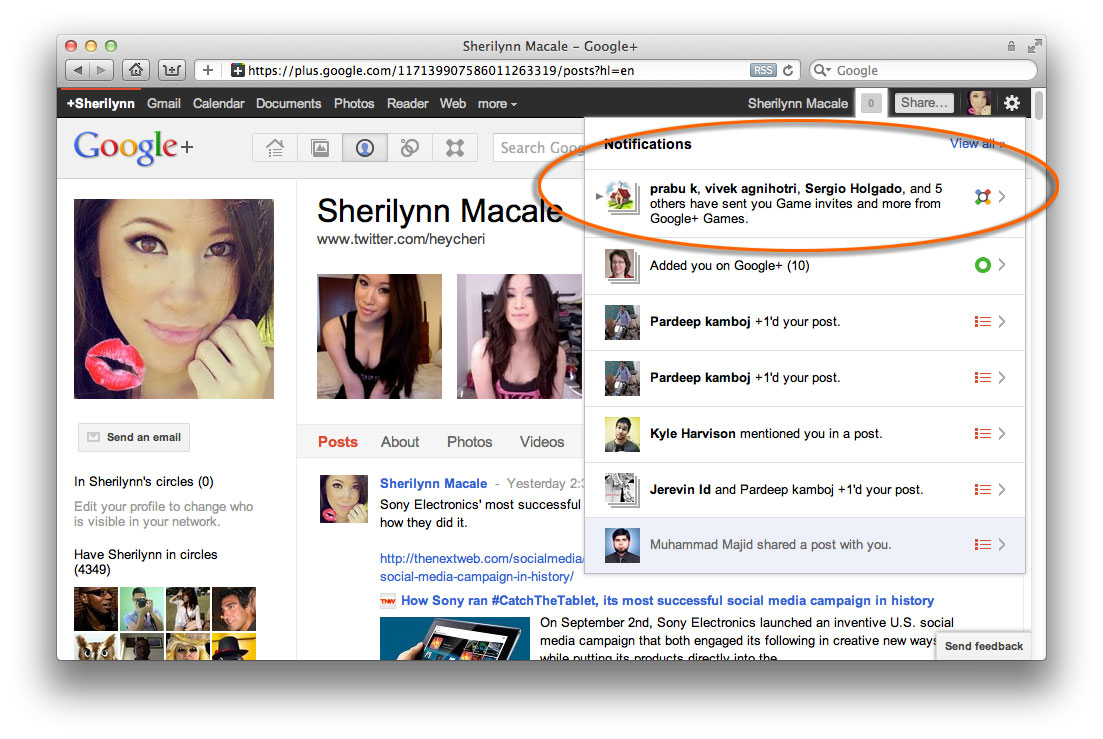The width and height of the screenshot is (1103, 739).
Task: Open the Gmail link in top bar
Action: pos(164,103)
